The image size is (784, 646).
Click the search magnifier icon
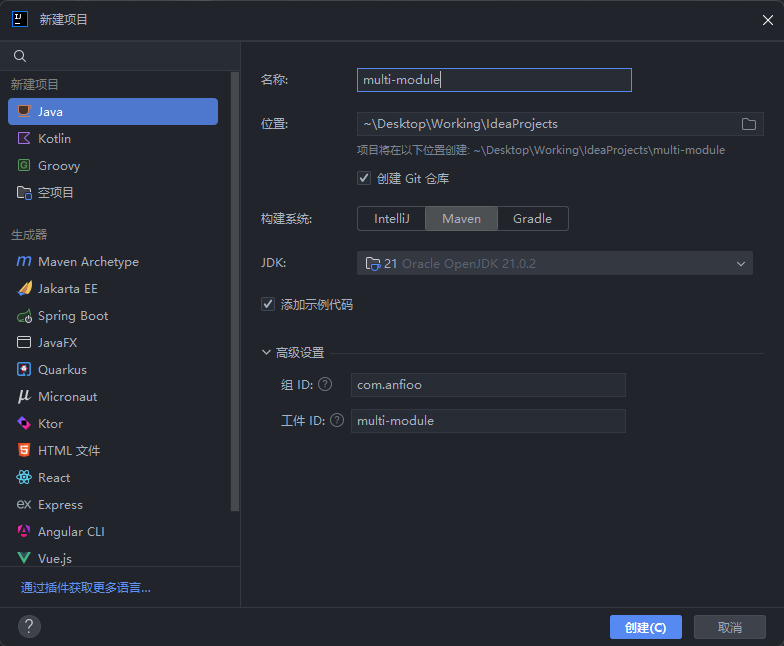tap(20, 56)
